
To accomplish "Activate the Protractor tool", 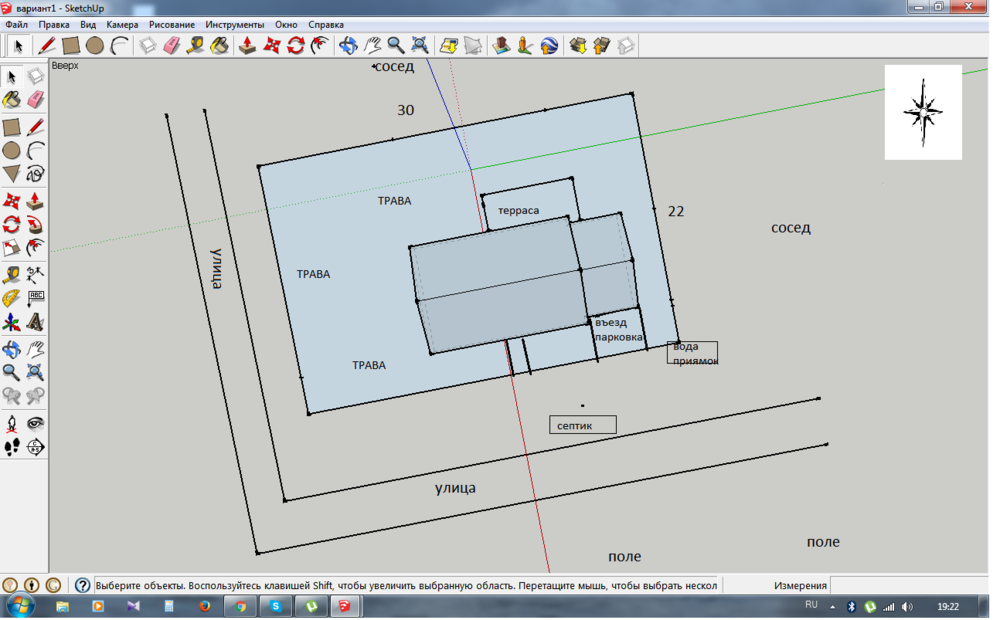I will tap(11, 298).
